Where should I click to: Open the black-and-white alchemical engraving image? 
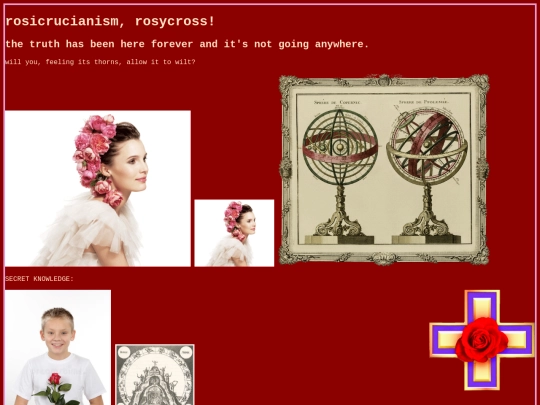tap(155, 375)
